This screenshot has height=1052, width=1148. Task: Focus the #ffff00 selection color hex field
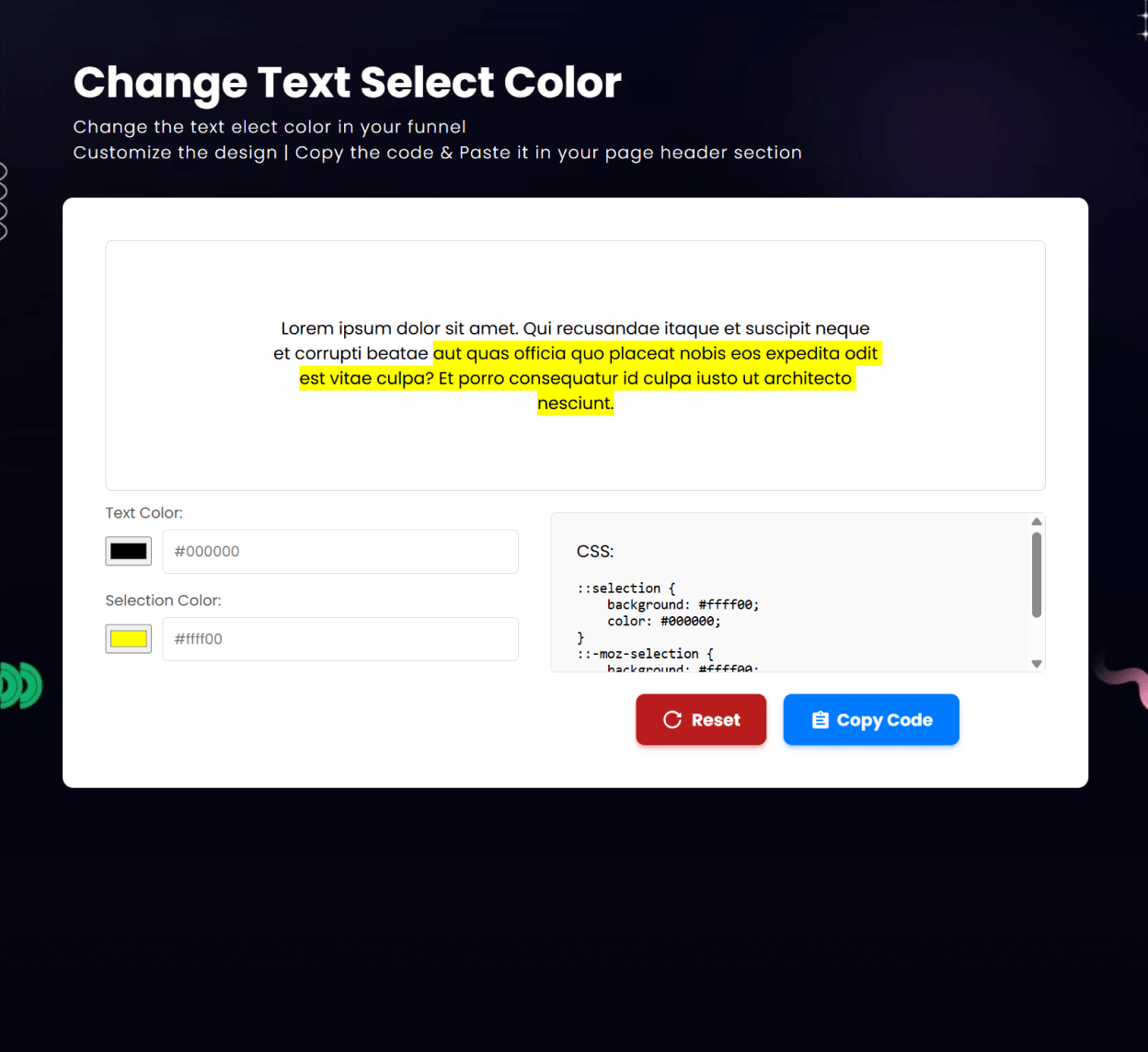(340, 639)
